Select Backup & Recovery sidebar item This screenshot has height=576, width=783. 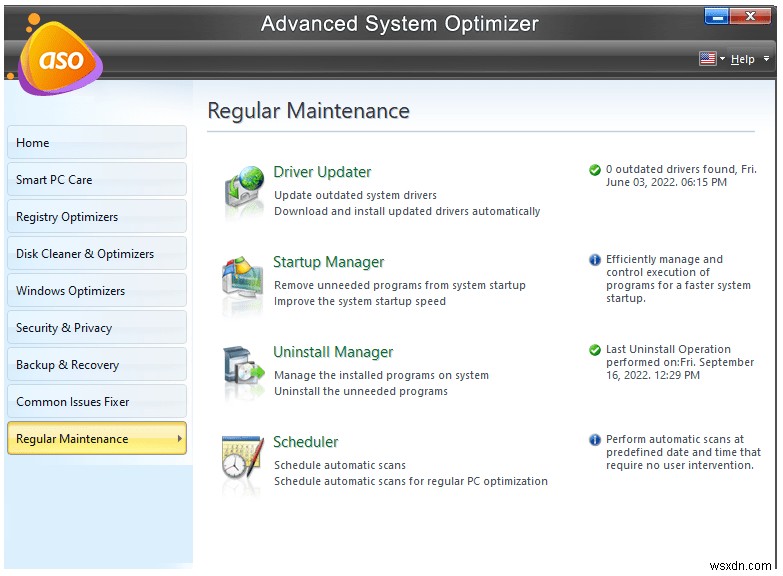click(x=97, y=364)
